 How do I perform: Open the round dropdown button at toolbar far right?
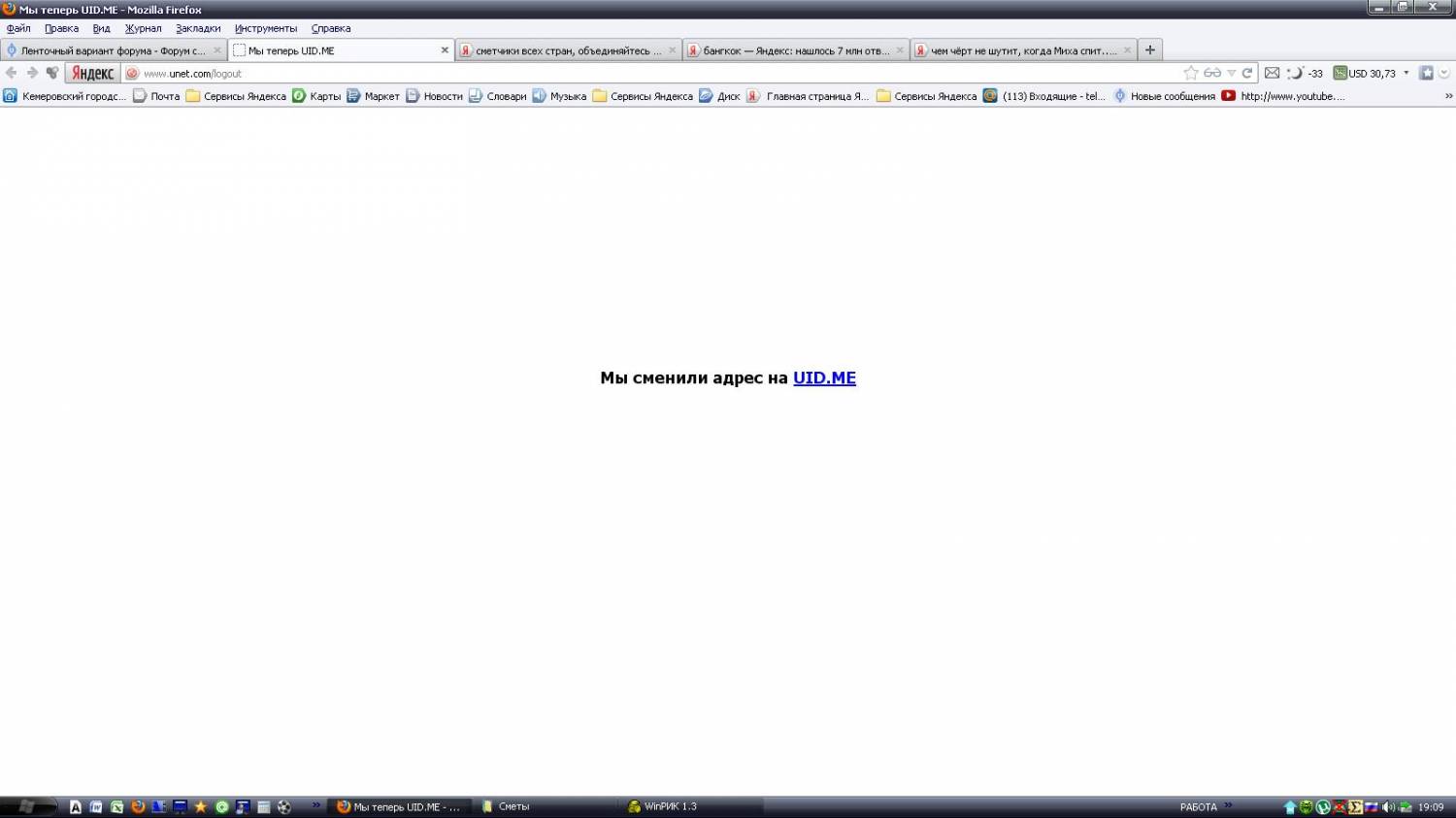pos(1443,73)
